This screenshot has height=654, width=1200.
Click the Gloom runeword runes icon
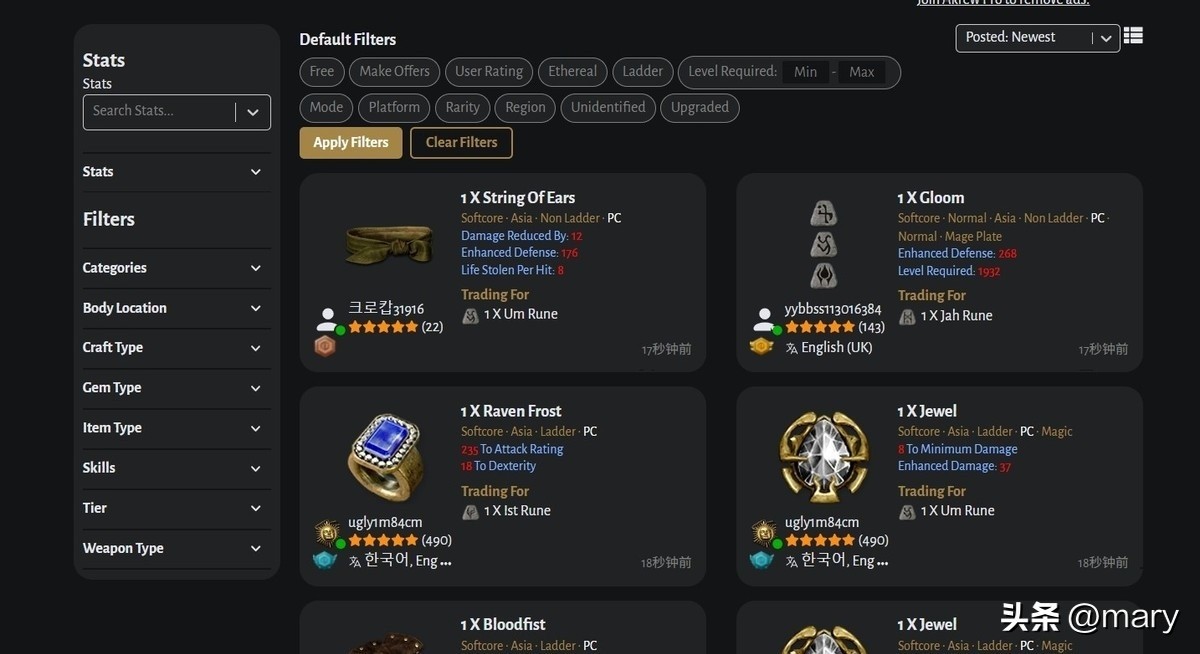click(x=824, y=244)
